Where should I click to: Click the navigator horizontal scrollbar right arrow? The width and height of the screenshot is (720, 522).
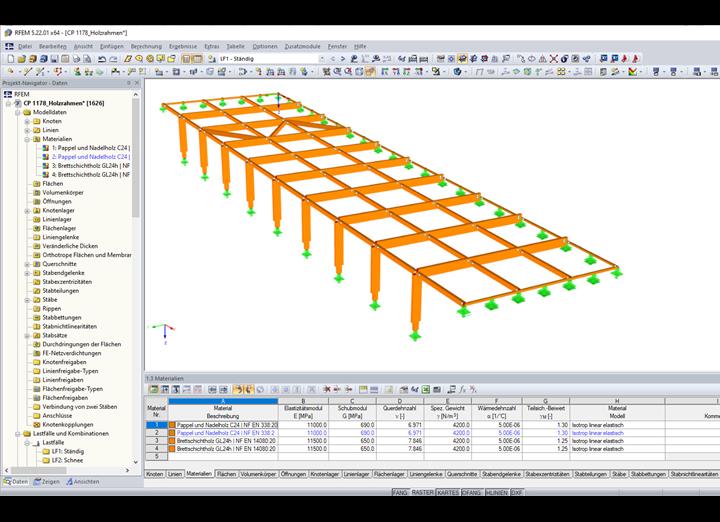coord(127,470)
